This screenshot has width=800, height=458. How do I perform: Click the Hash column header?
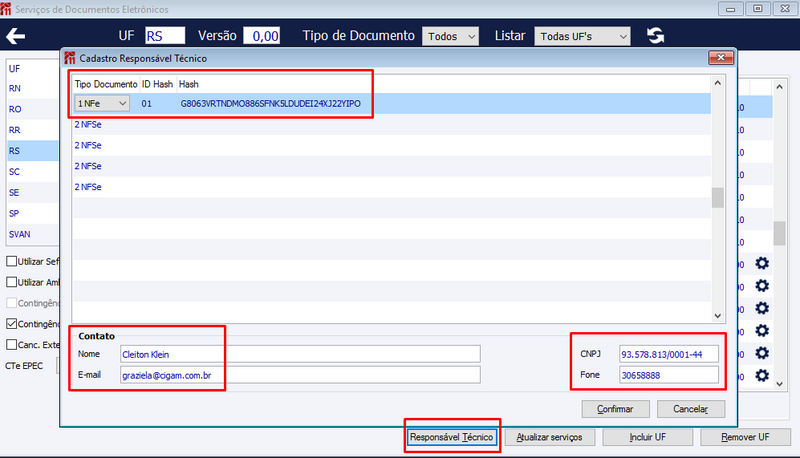coord(188,84)
